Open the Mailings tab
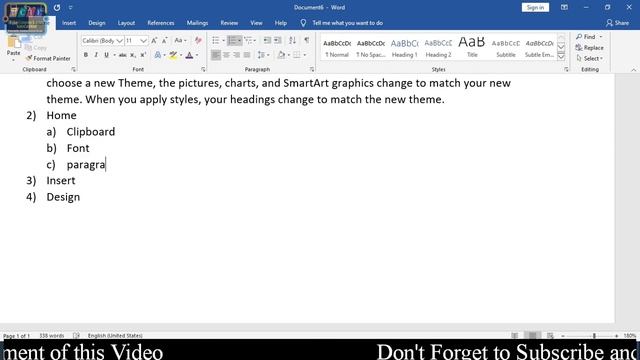 tap(197, 23)
